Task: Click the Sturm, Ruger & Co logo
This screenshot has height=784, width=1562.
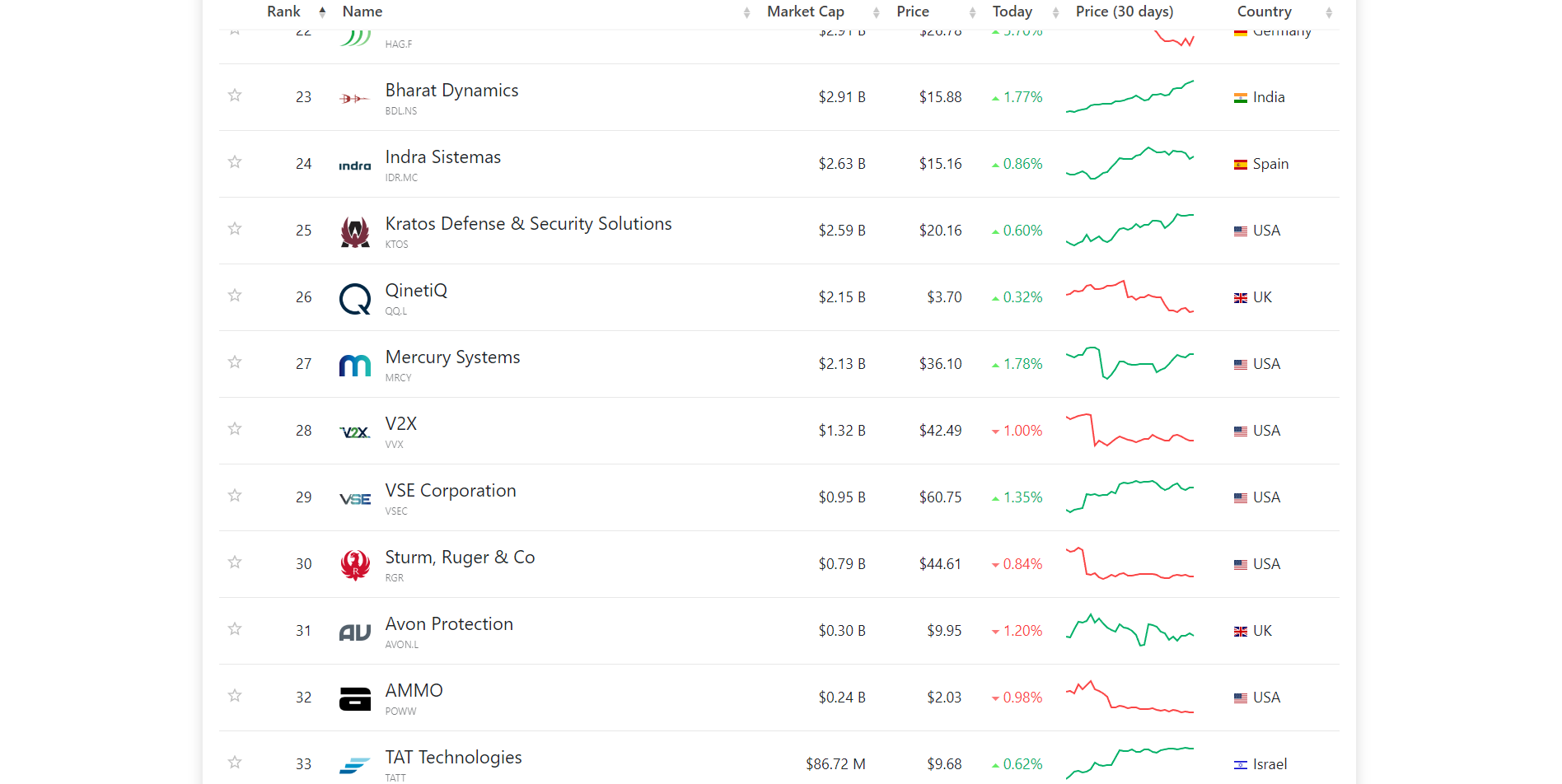Action: (x=355, y=565)
